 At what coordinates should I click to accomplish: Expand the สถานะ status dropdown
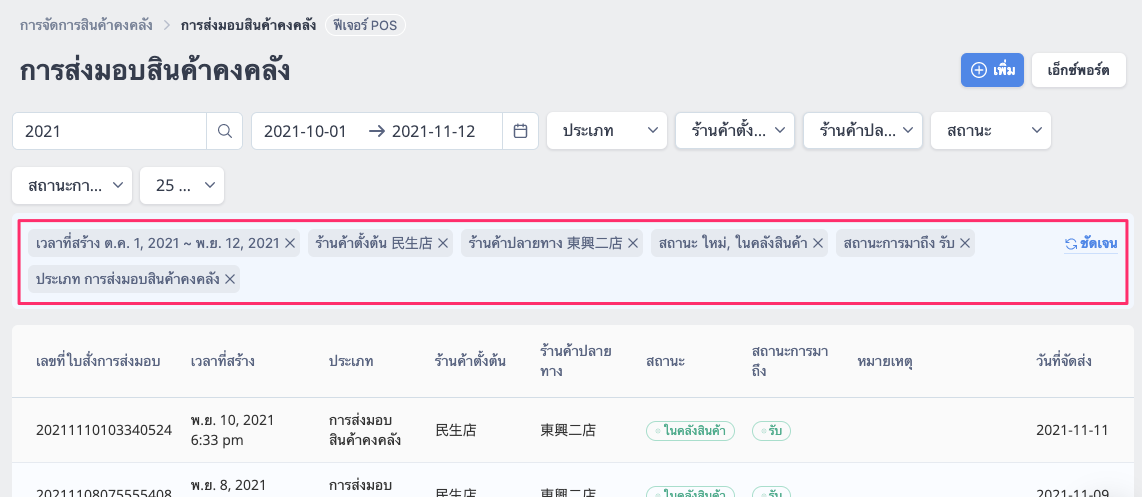991,131
